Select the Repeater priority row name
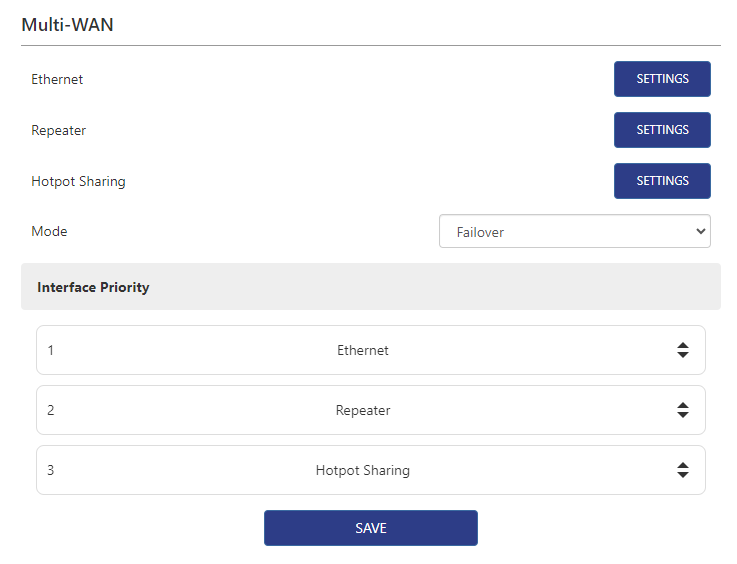This screenshot has width=737, height=564. pos(363,411)
